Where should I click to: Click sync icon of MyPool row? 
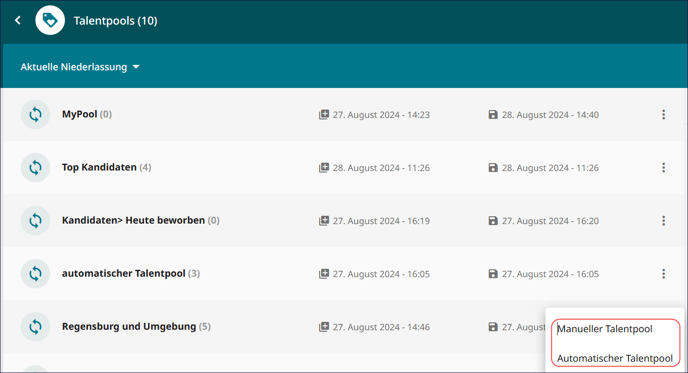click(x=35, y=115)
